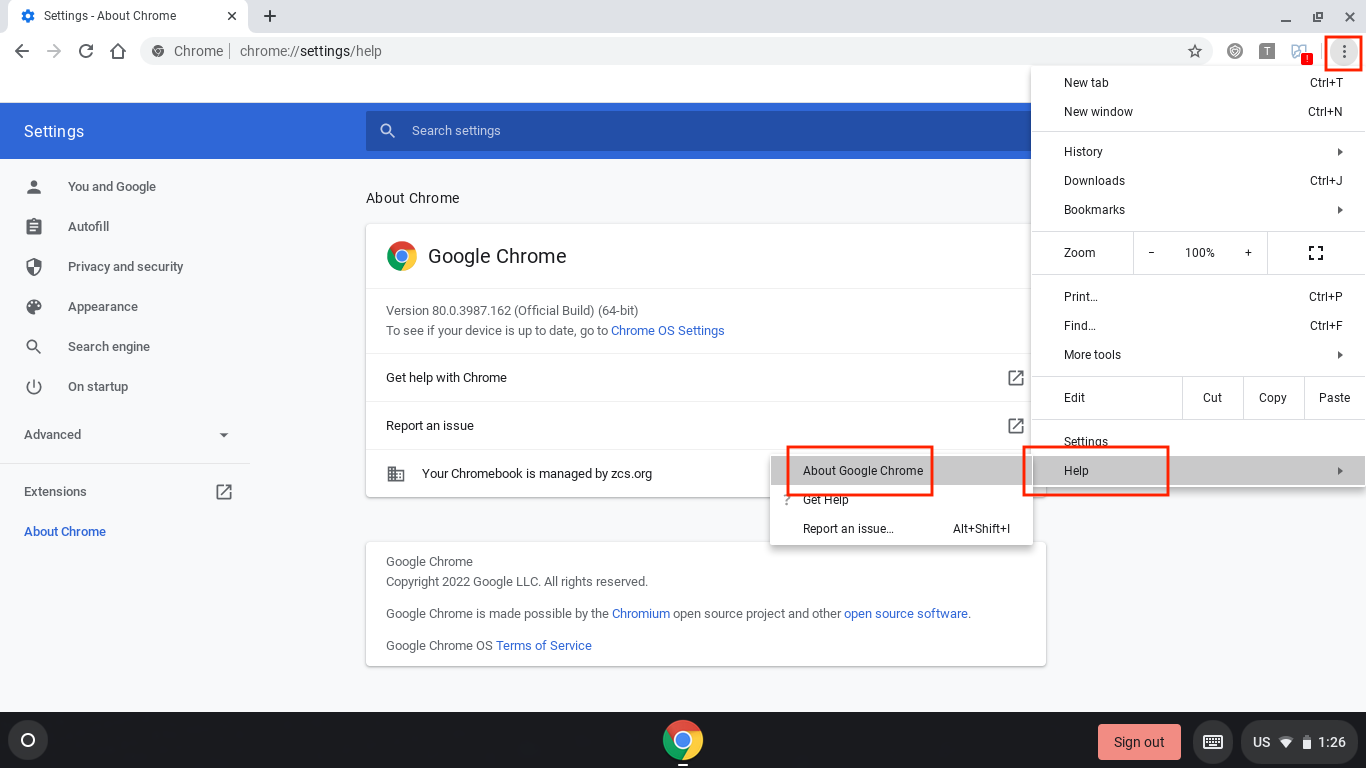The width and height of the screenshot is (1366, 768).
Task: Click Copy in the Edit row
Action: click(1273, 398)
